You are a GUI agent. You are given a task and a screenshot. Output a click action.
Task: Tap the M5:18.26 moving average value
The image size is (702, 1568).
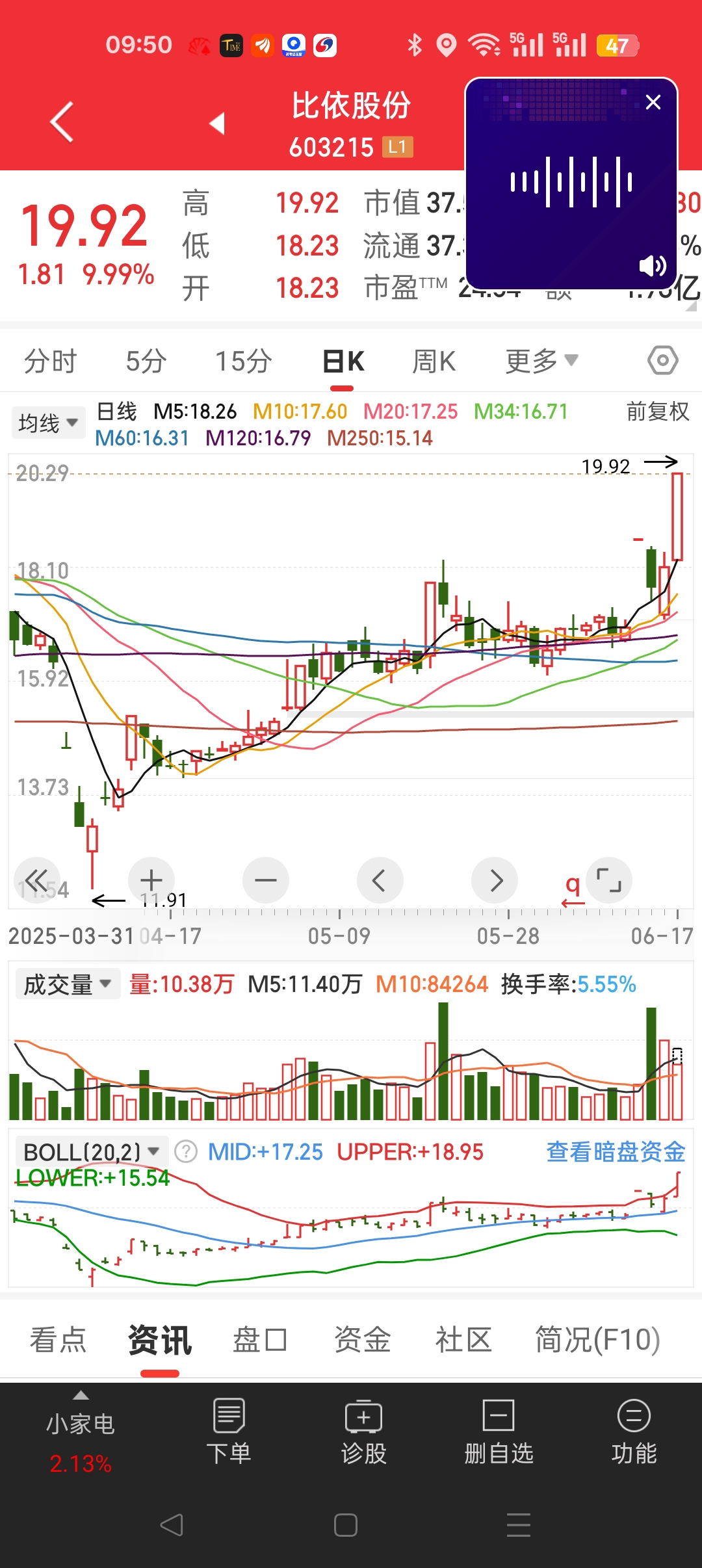click(x=195, y=412)
